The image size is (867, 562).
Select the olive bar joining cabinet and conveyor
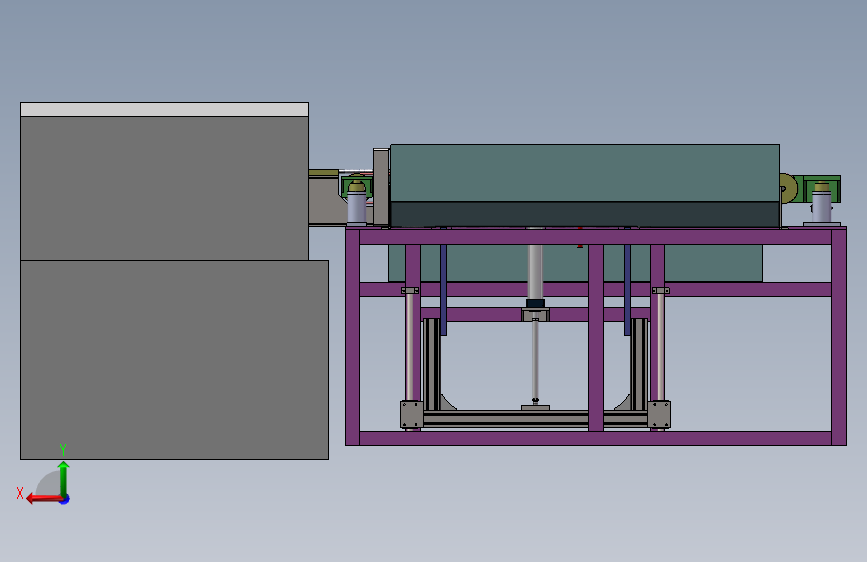pyautogui.click(x=323, y=173)
